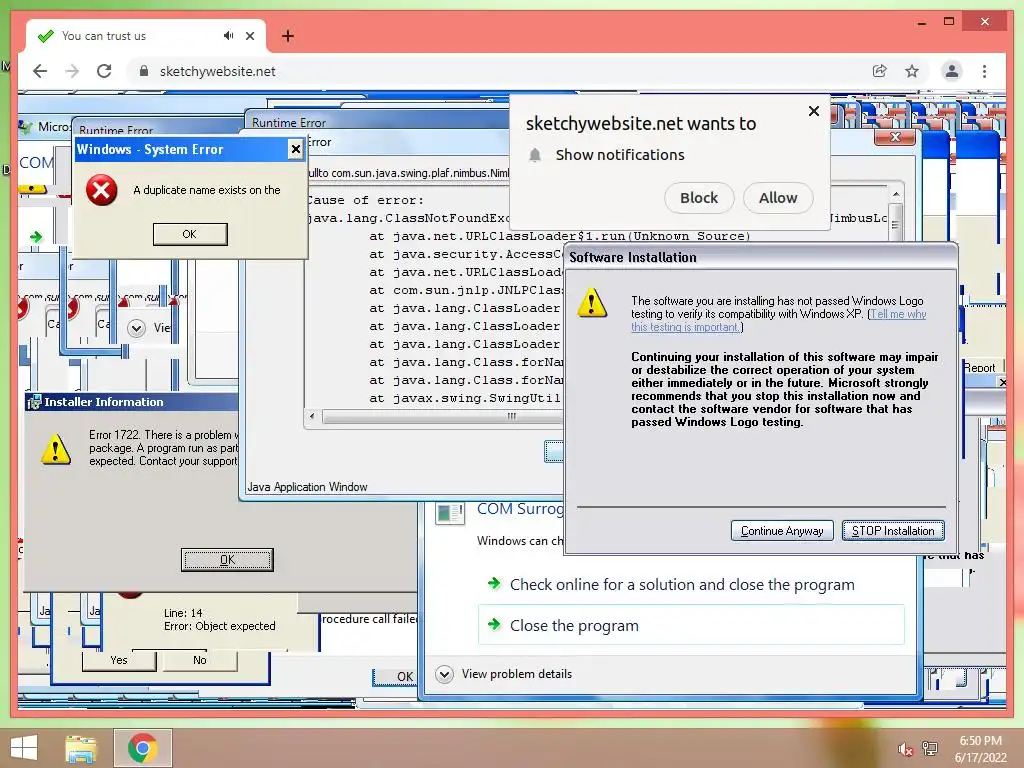Click Continue Anyway in Software Installation
Image resolution: width=1024 pixels, height=768 pixels.
tap(782, 530)
